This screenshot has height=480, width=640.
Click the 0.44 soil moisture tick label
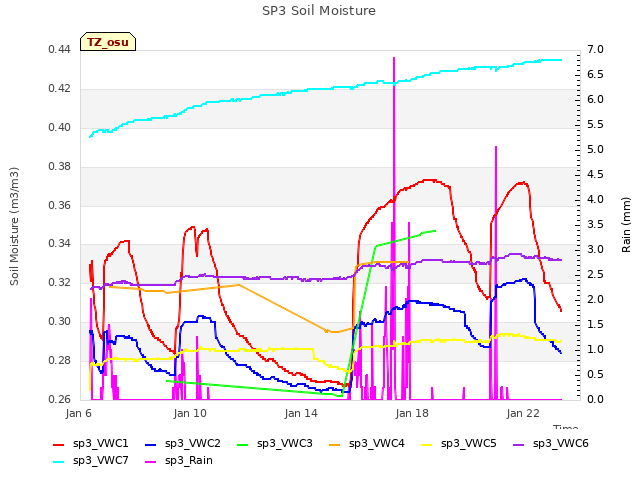(60, 49)
